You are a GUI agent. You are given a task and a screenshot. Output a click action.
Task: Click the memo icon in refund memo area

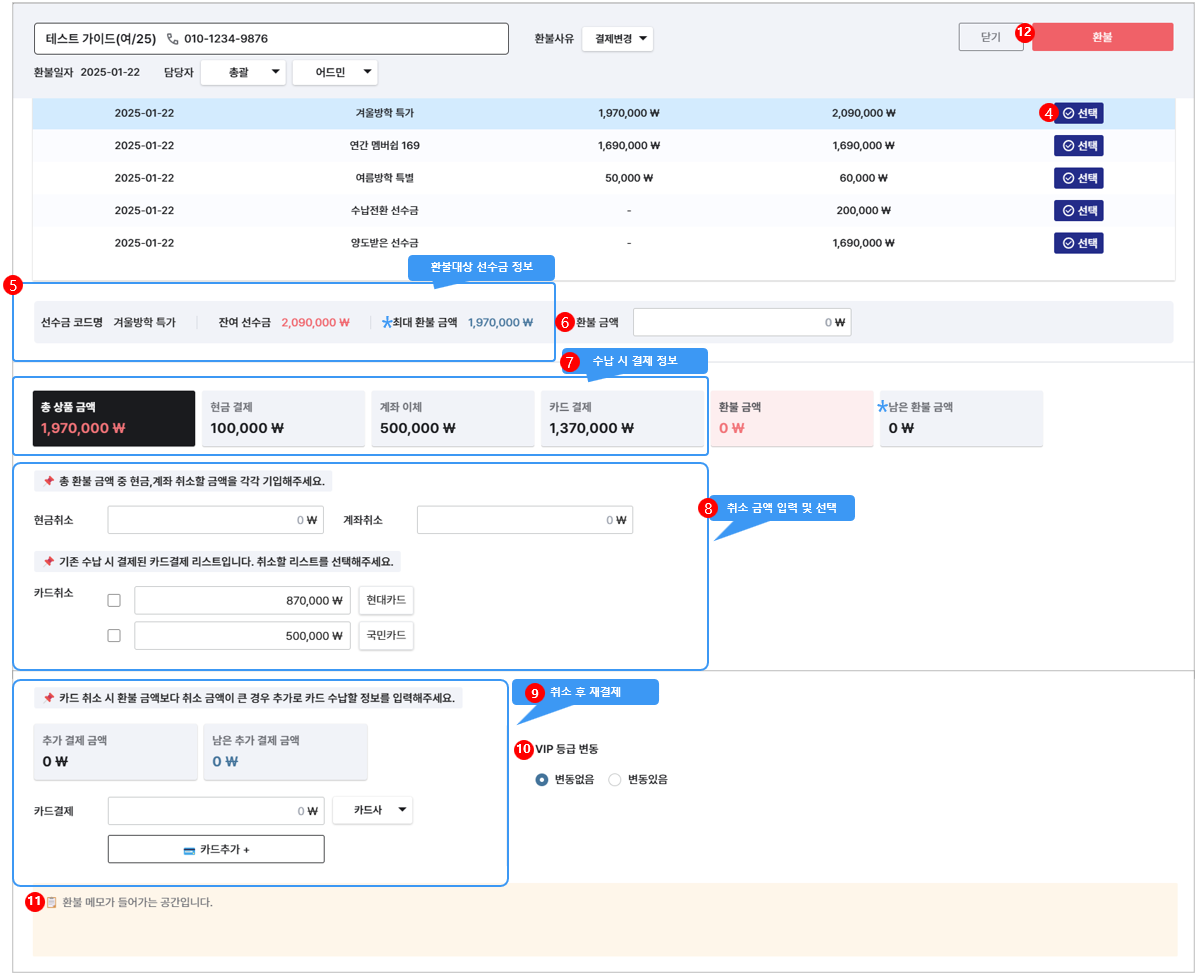click(x=51, y=902)
